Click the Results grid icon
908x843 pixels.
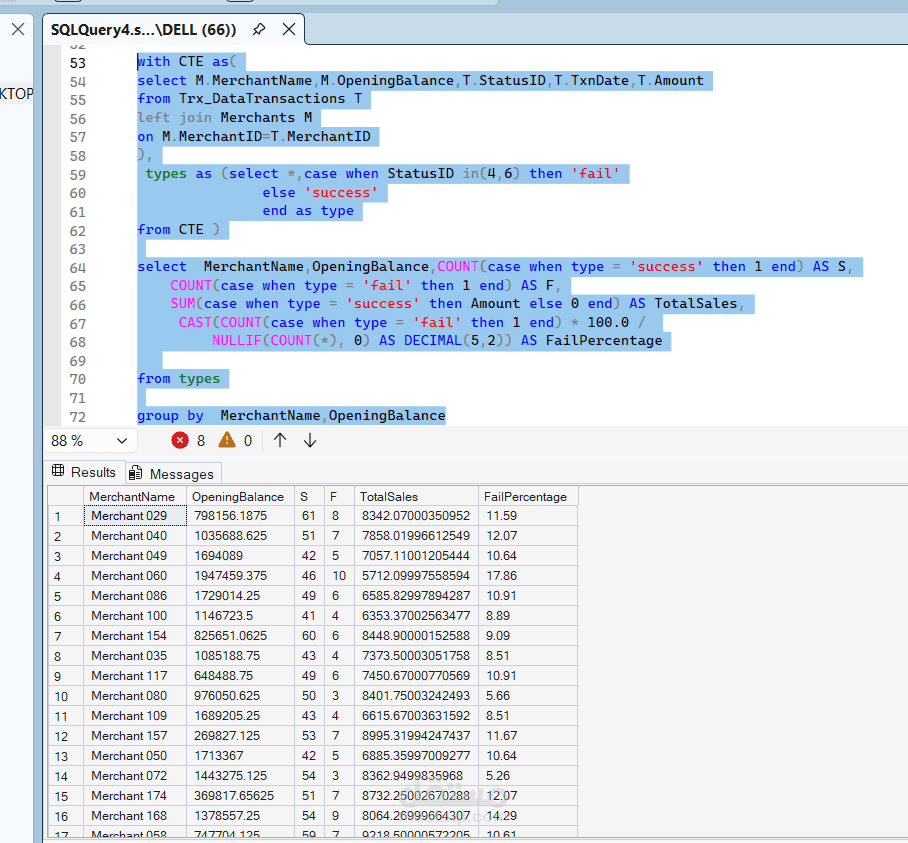pyautogui.click(x=58, y=471)
